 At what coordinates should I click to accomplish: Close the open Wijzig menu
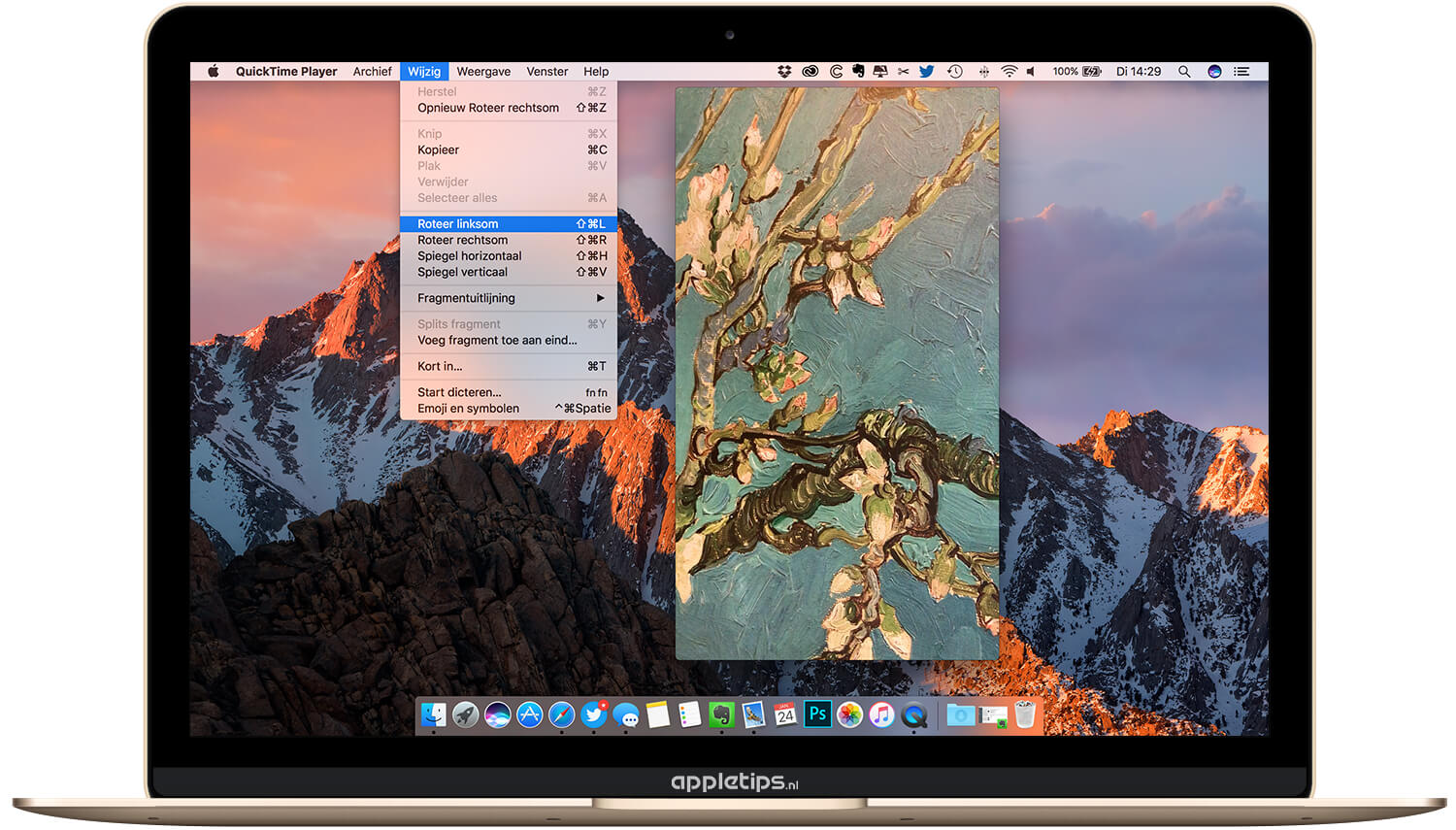click(x=424, y=71)
